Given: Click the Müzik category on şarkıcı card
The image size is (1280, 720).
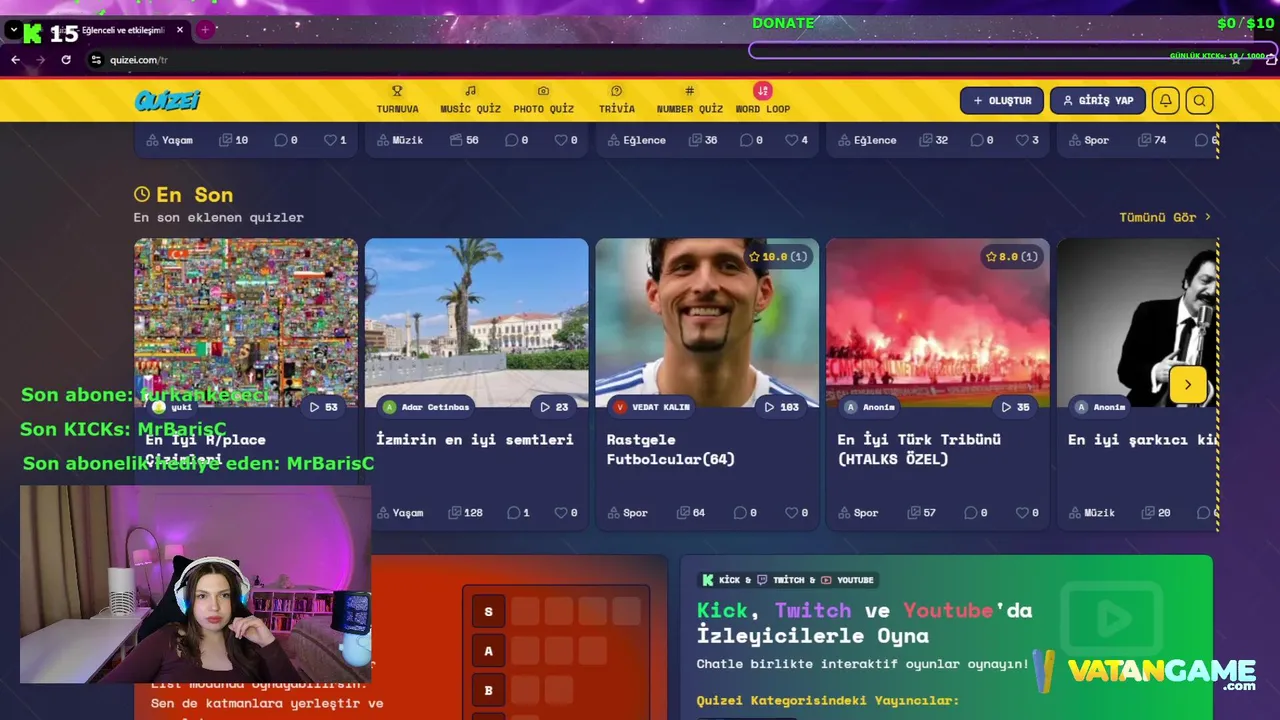Looking at the screenshot, I should [x=1092, y=513].
